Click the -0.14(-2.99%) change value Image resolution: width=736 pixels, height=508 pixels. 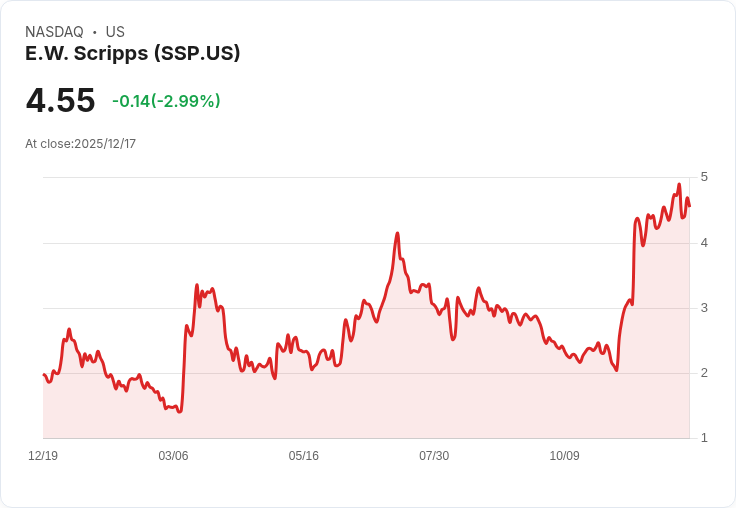click(166, 101)
